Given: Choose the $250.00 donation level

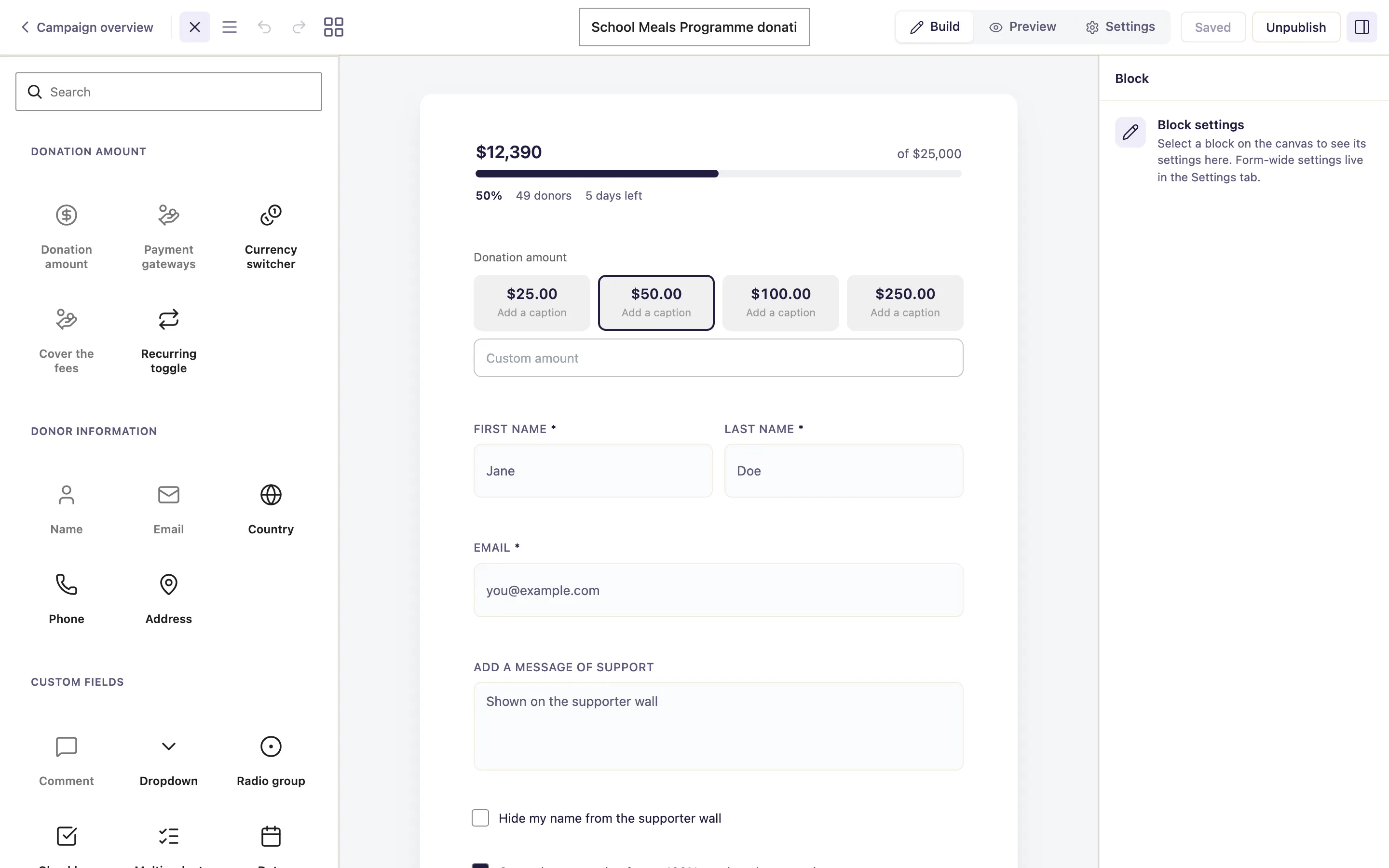Looking at the screenshot, I should tap(905, 302).
